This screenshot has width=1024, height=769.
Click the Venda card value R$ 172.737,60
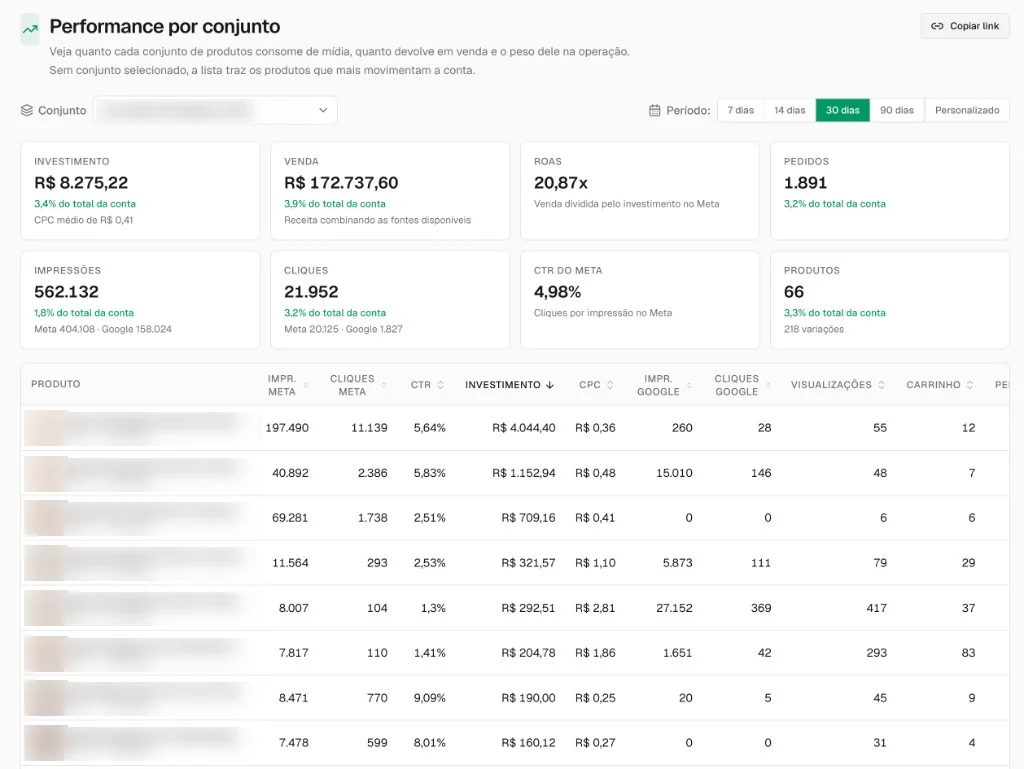tap(341, 183)
